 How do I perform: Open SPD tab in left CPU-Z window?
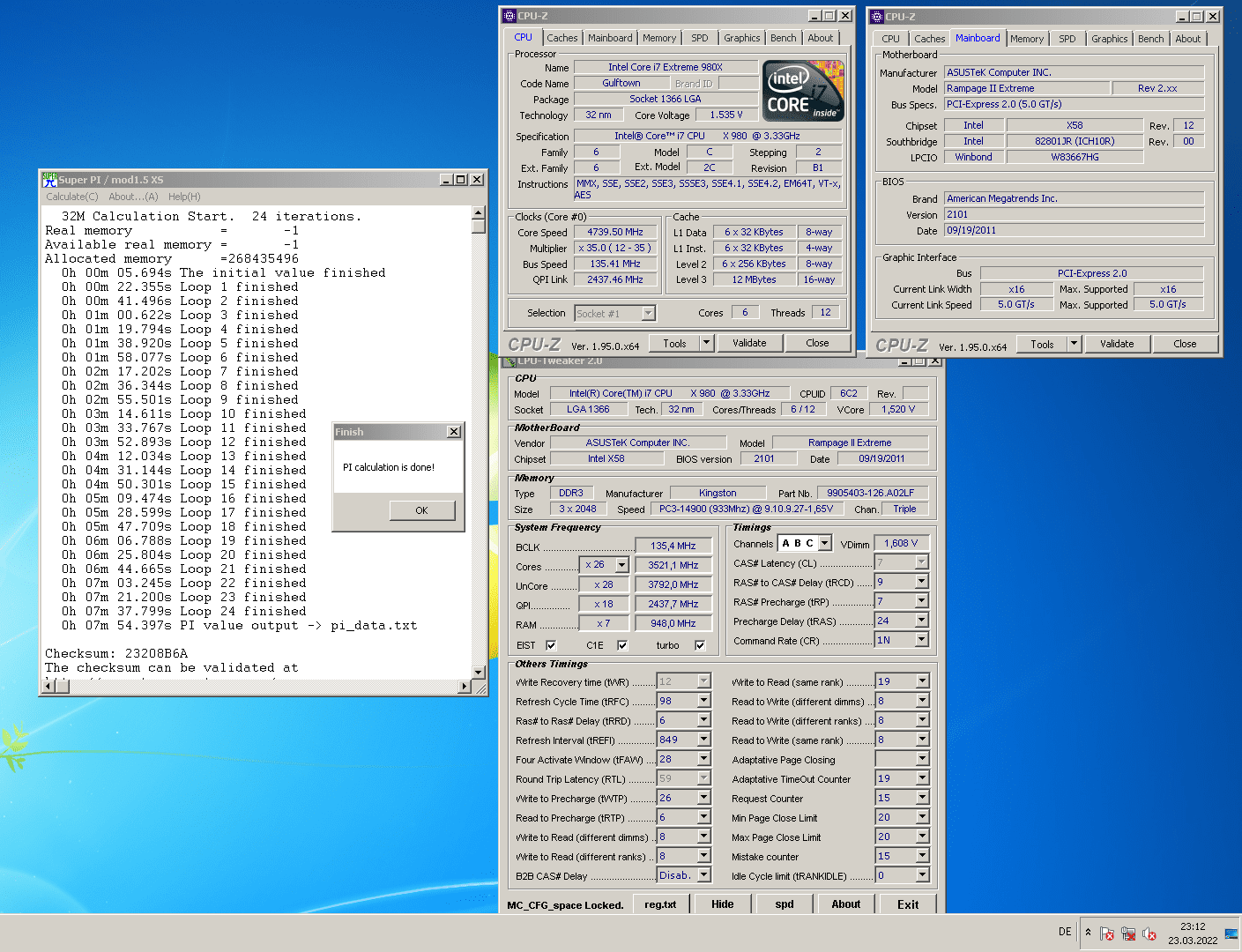tap(700, 38)
